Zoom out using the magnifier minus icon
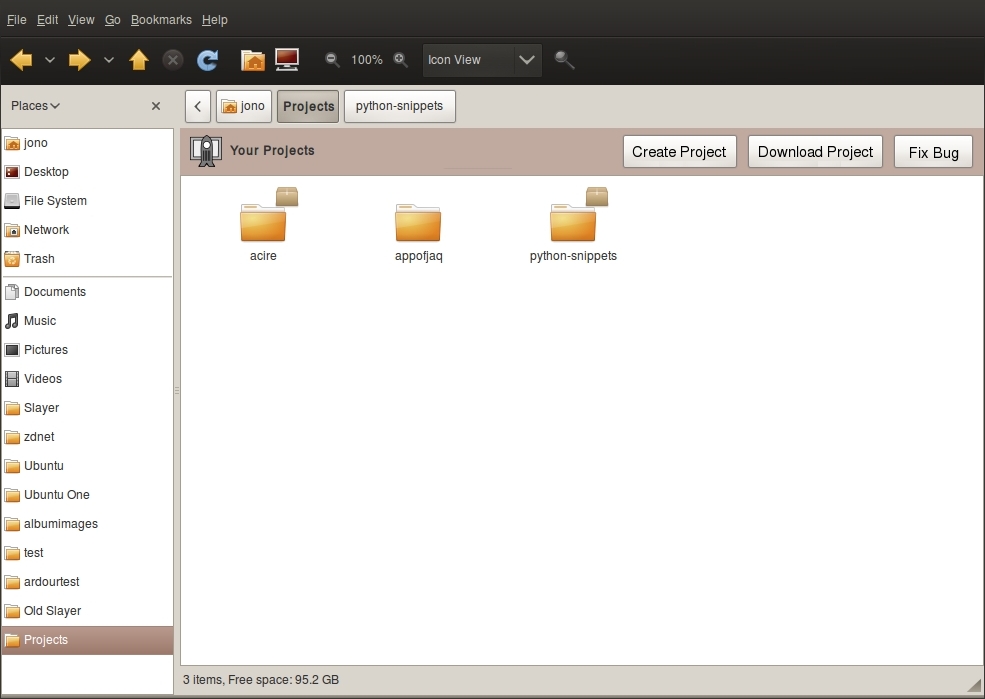 (333, 60)
